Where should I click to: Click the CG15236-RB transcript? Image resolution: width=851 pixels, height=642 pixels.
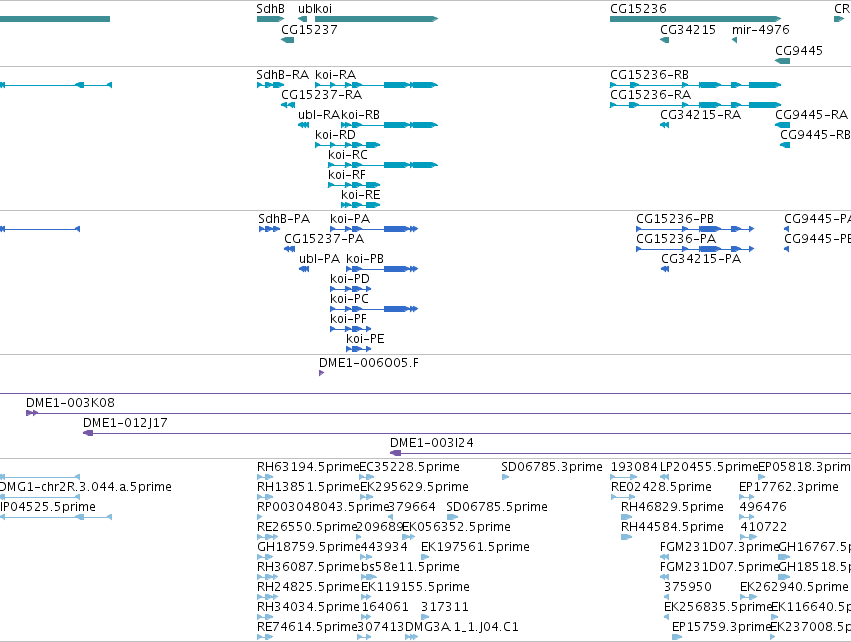[x=696, y=85]
